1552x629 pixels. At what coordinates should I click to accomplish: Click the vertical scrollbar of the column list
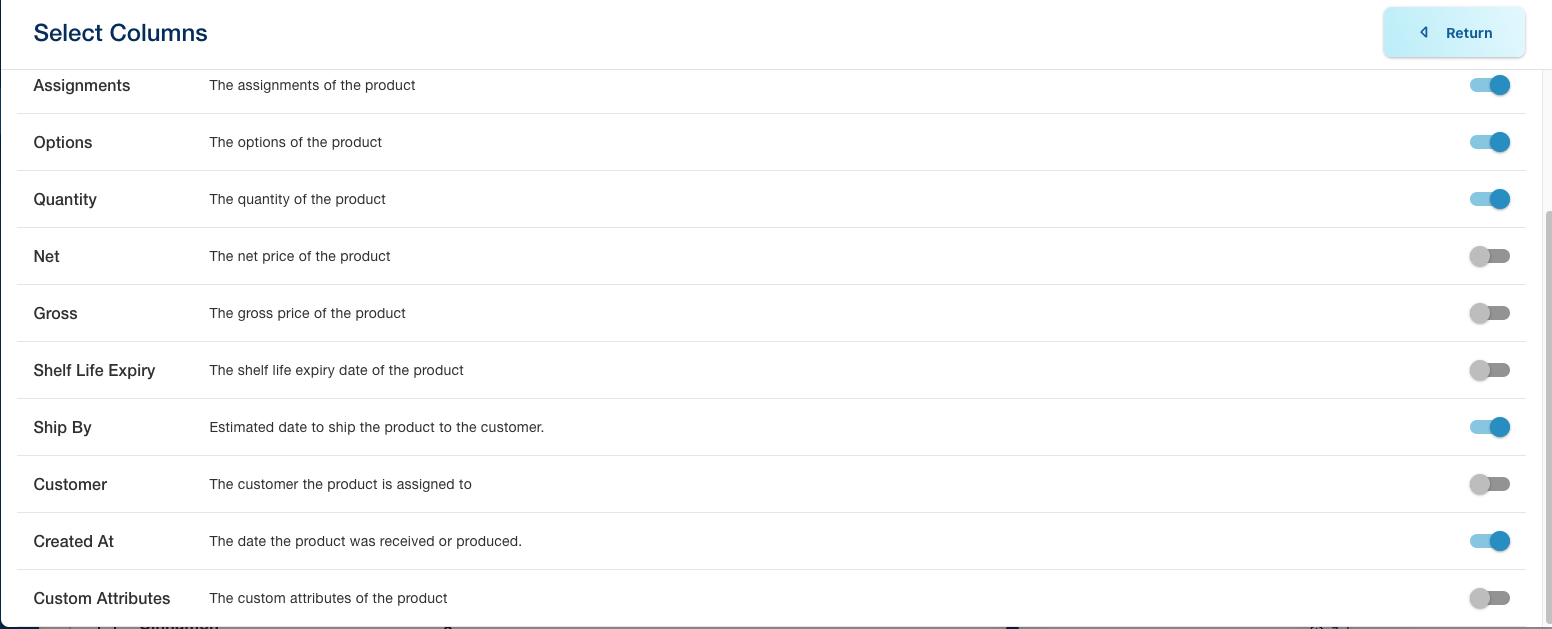coord(1548,400)
